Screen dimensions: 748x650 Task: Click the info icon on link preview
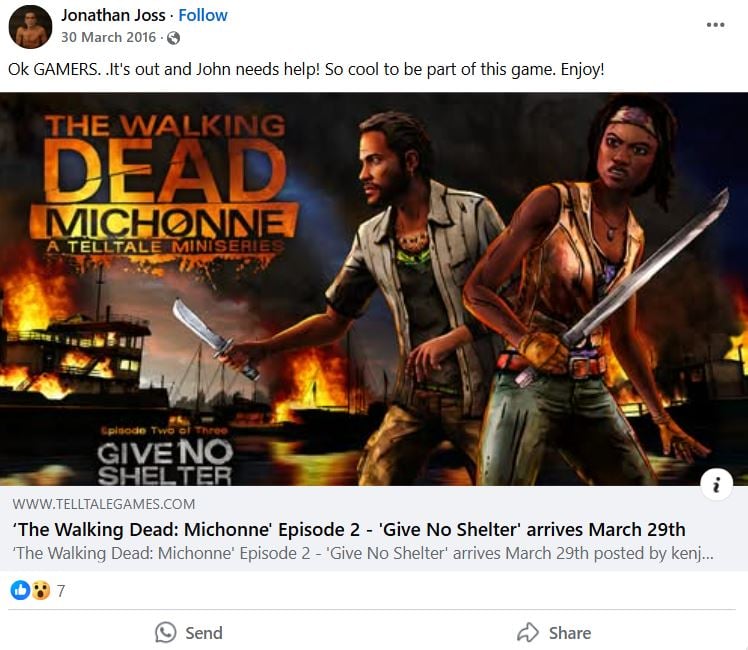(x=716, y=485)
